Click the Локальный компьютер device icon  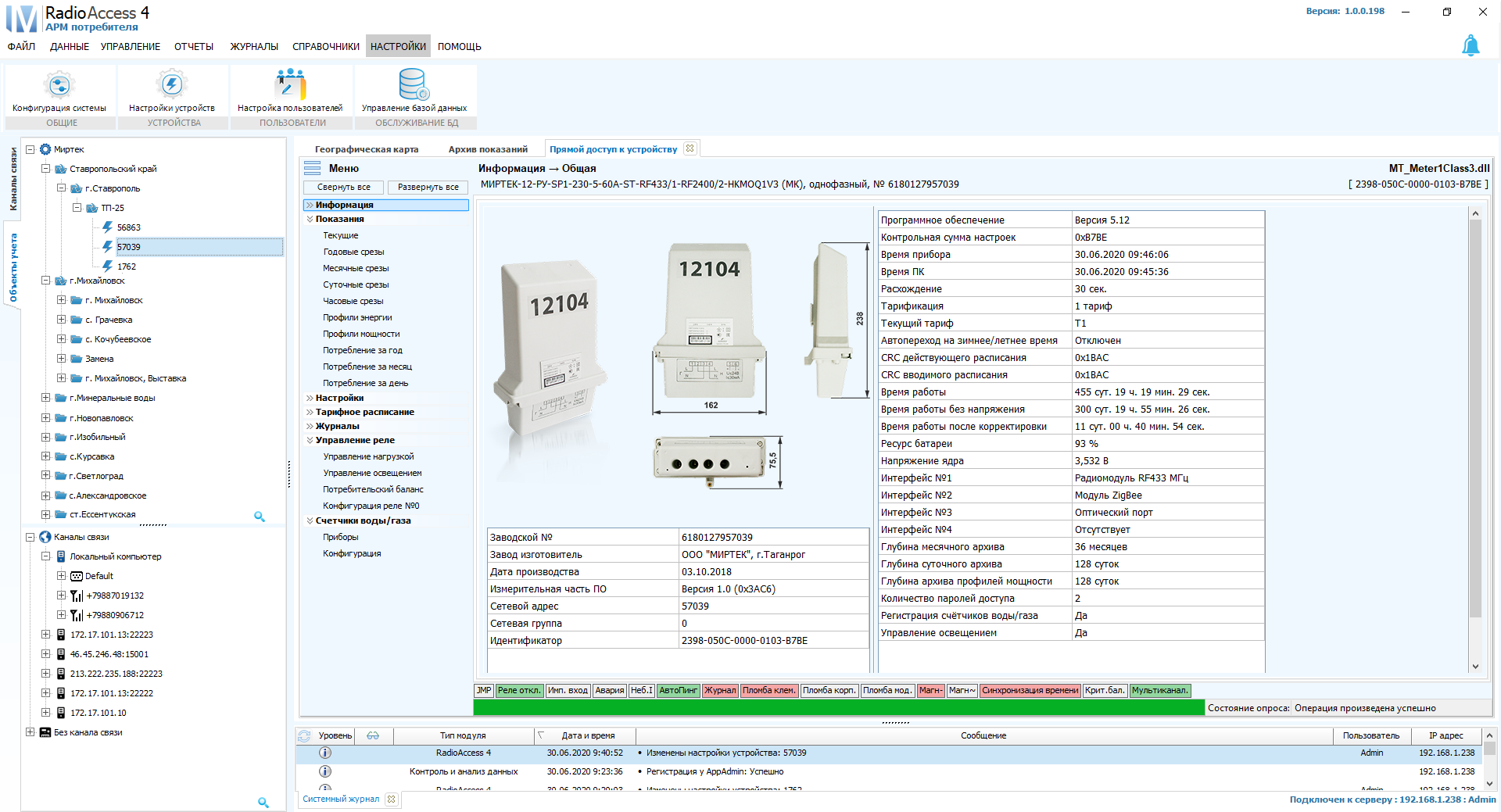click(x=61, y=556)
